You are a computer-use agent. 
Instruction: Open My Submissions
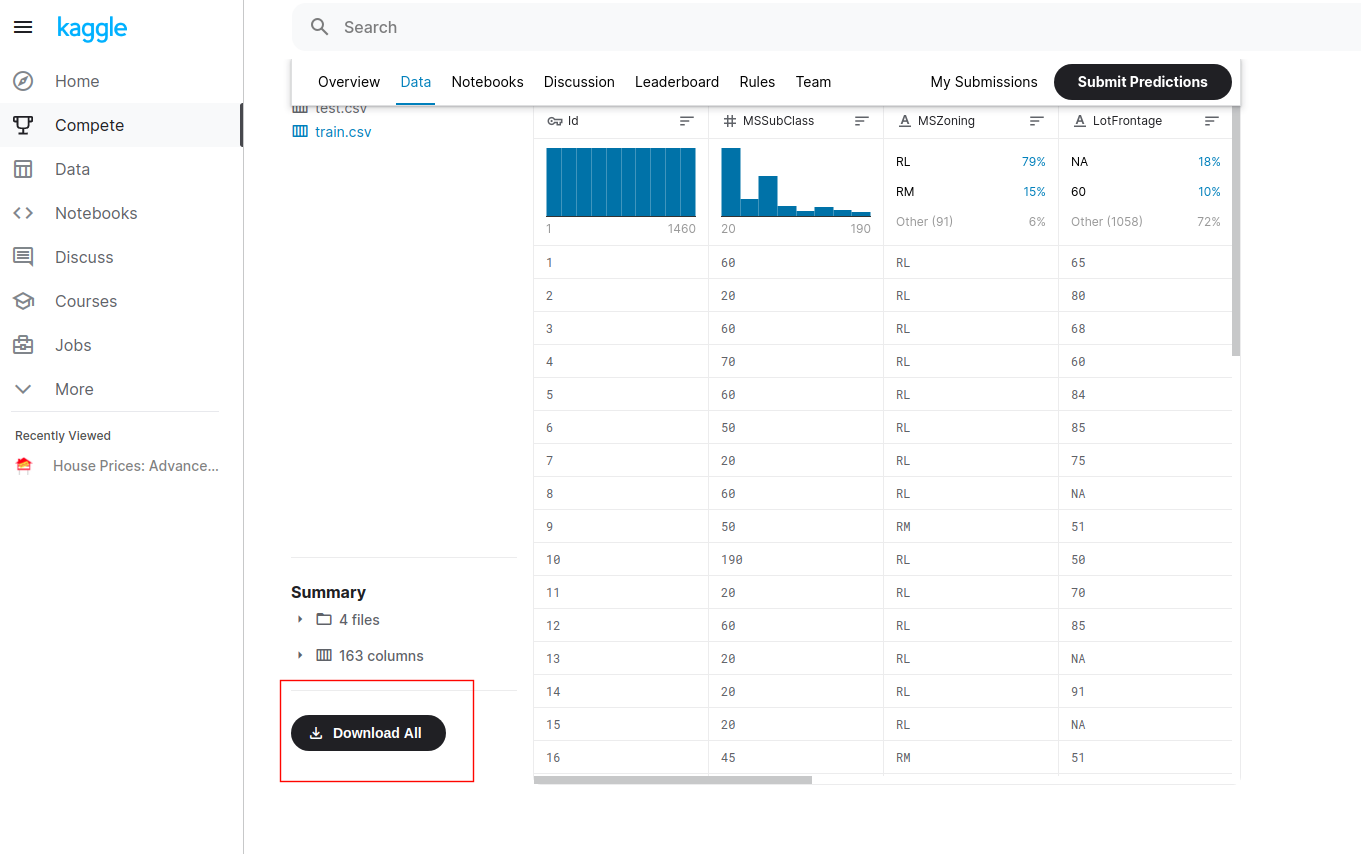pos(984,82)
